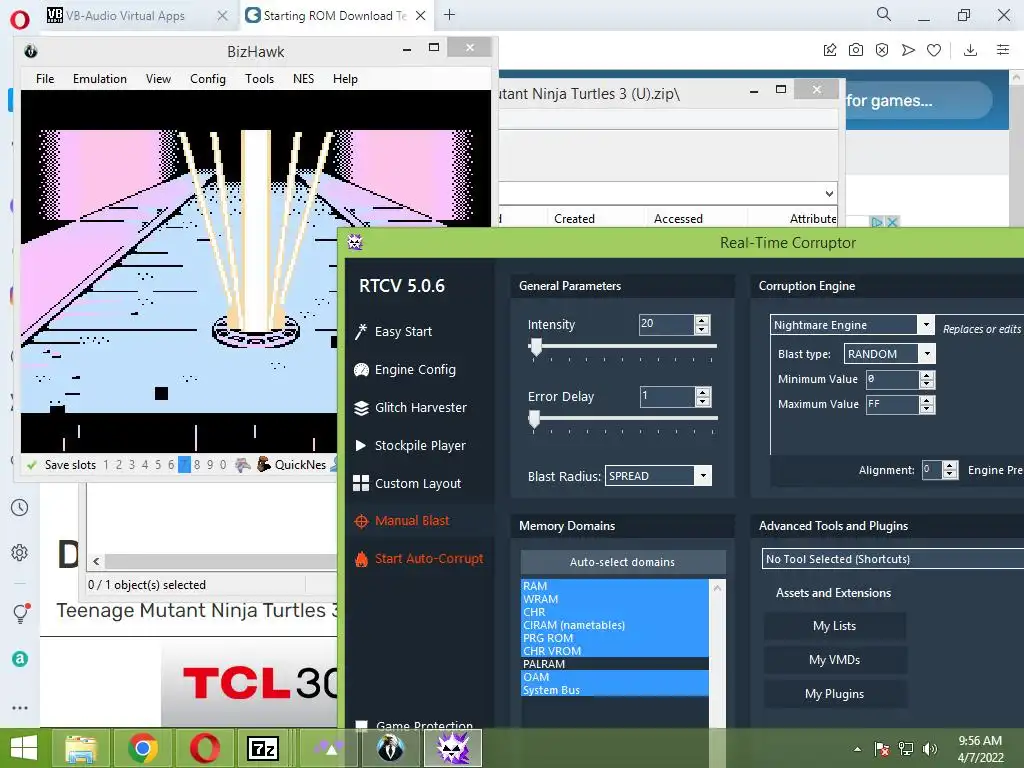
Task: Trigger Manual Blast crosshair icon
Action: coord(360,521)
